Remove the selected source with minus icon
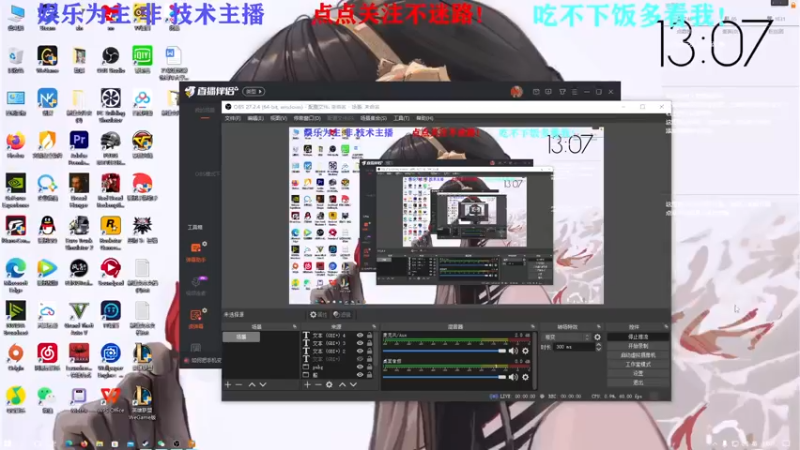Viewport: 800px width, 450px height. [x=318, y=385]
